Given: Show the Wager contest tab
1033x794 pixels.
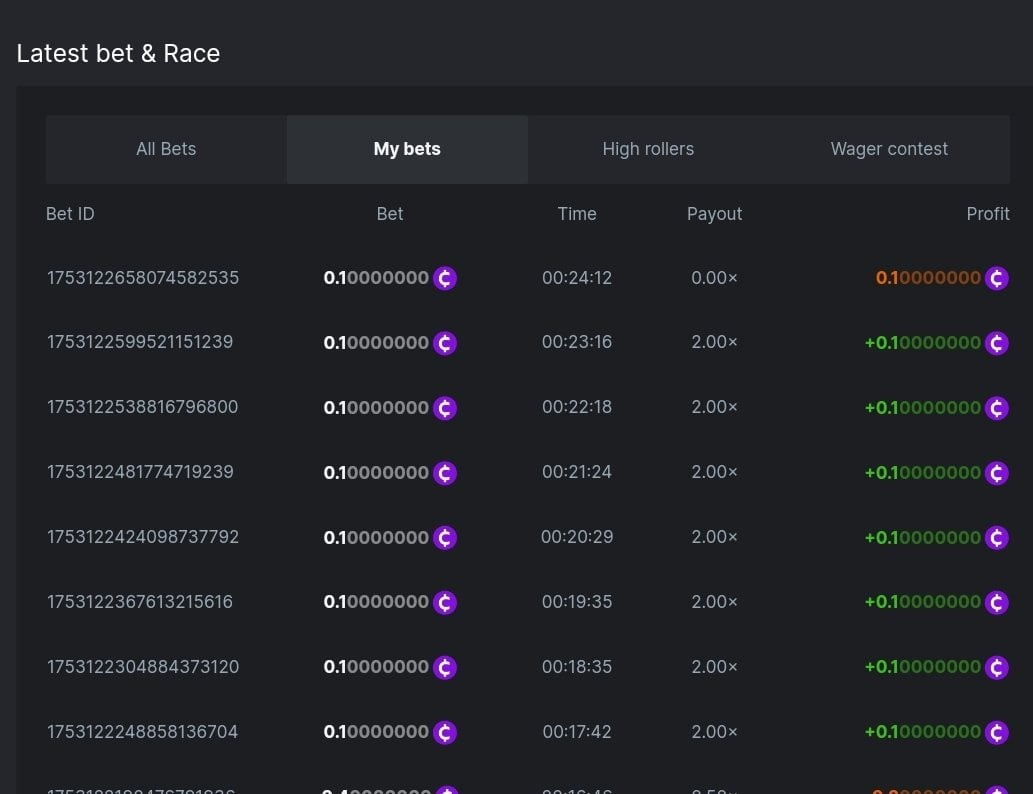Looking at the screenshot, I should point(889,149).
